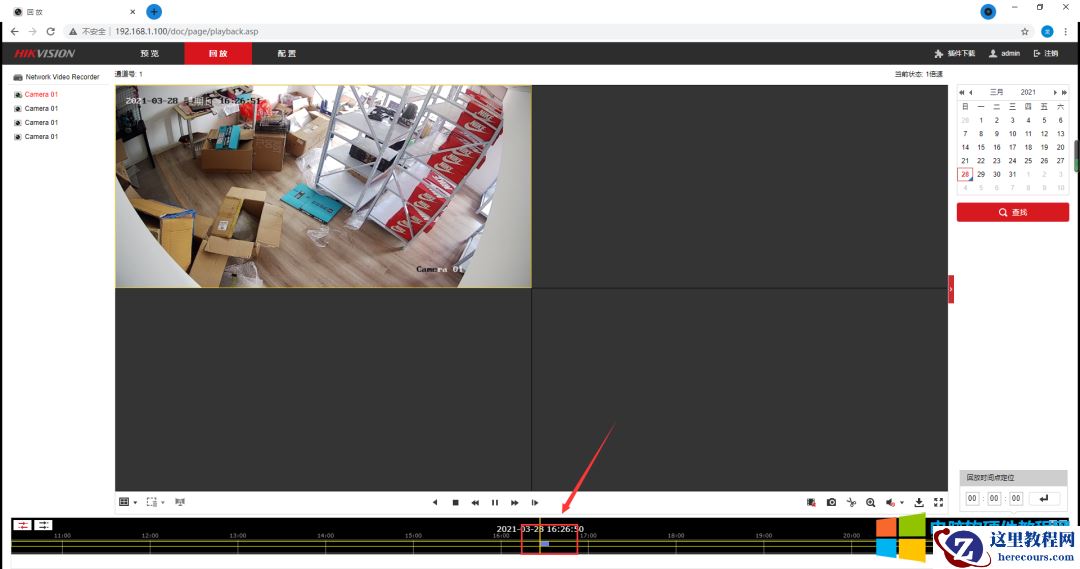Click the browser address bar URL
This screenshot has width=1080, height=569.
tap(187, 32)
